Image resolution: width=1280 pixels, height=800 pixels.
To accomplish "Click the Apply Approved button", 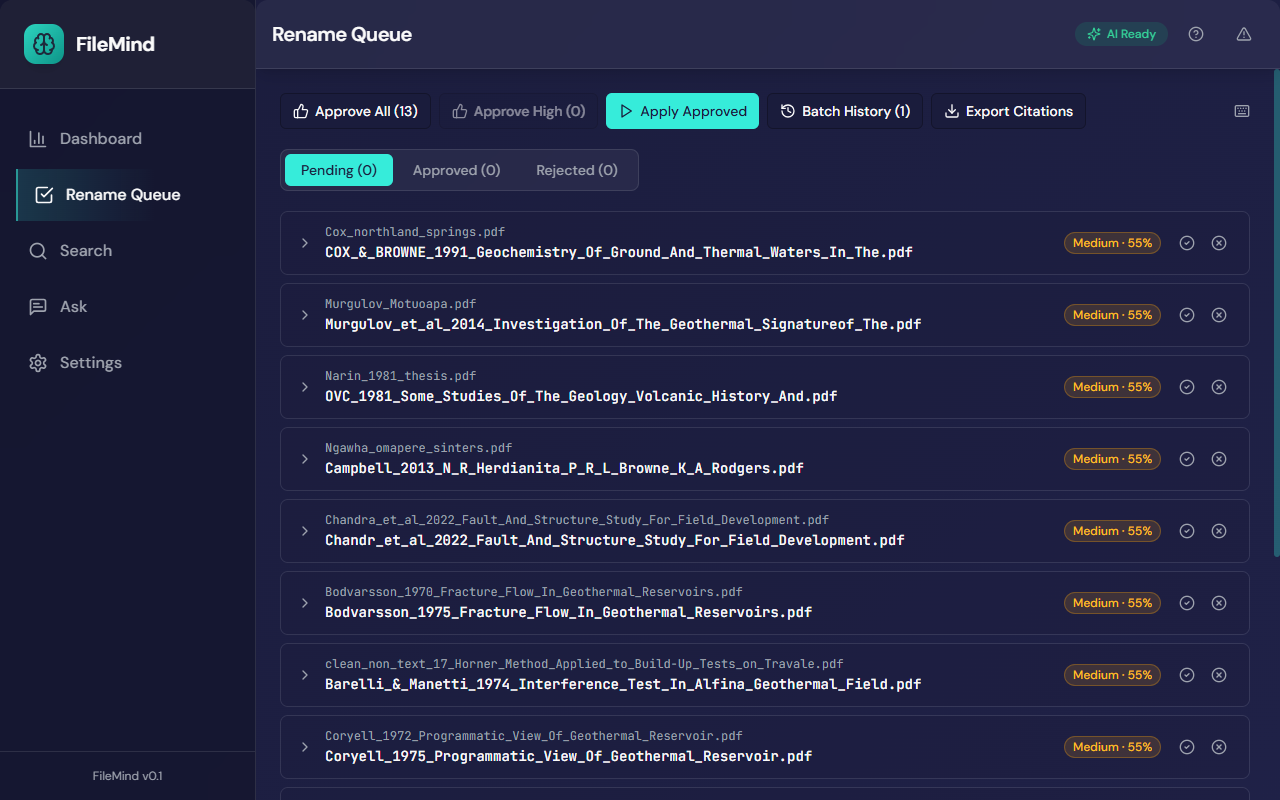I will click(682, 111).
